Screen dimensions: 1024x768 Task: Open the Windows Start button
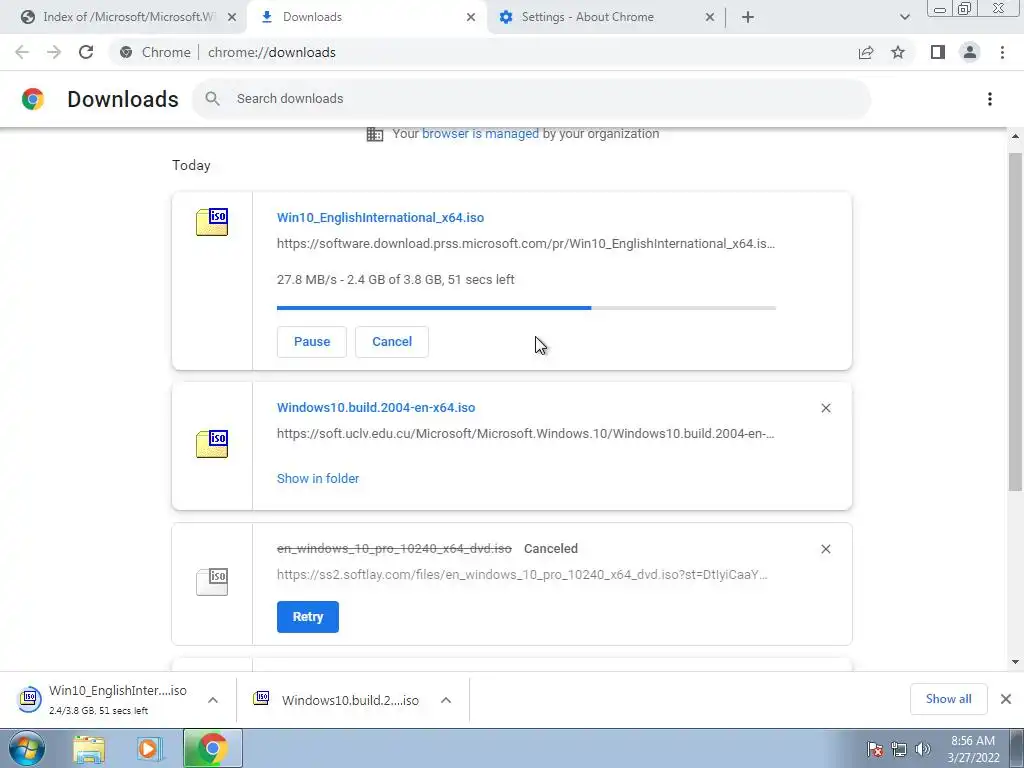[x=27, y=748]
